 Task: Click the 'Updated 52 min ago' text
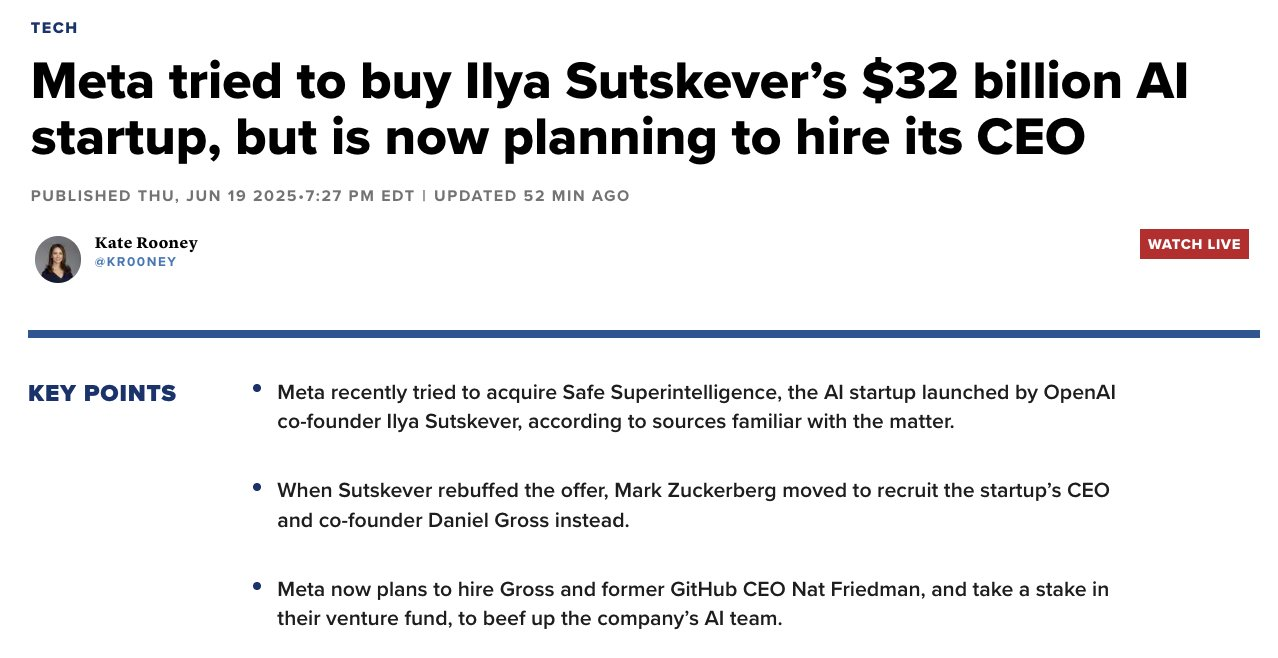point(532,196)
